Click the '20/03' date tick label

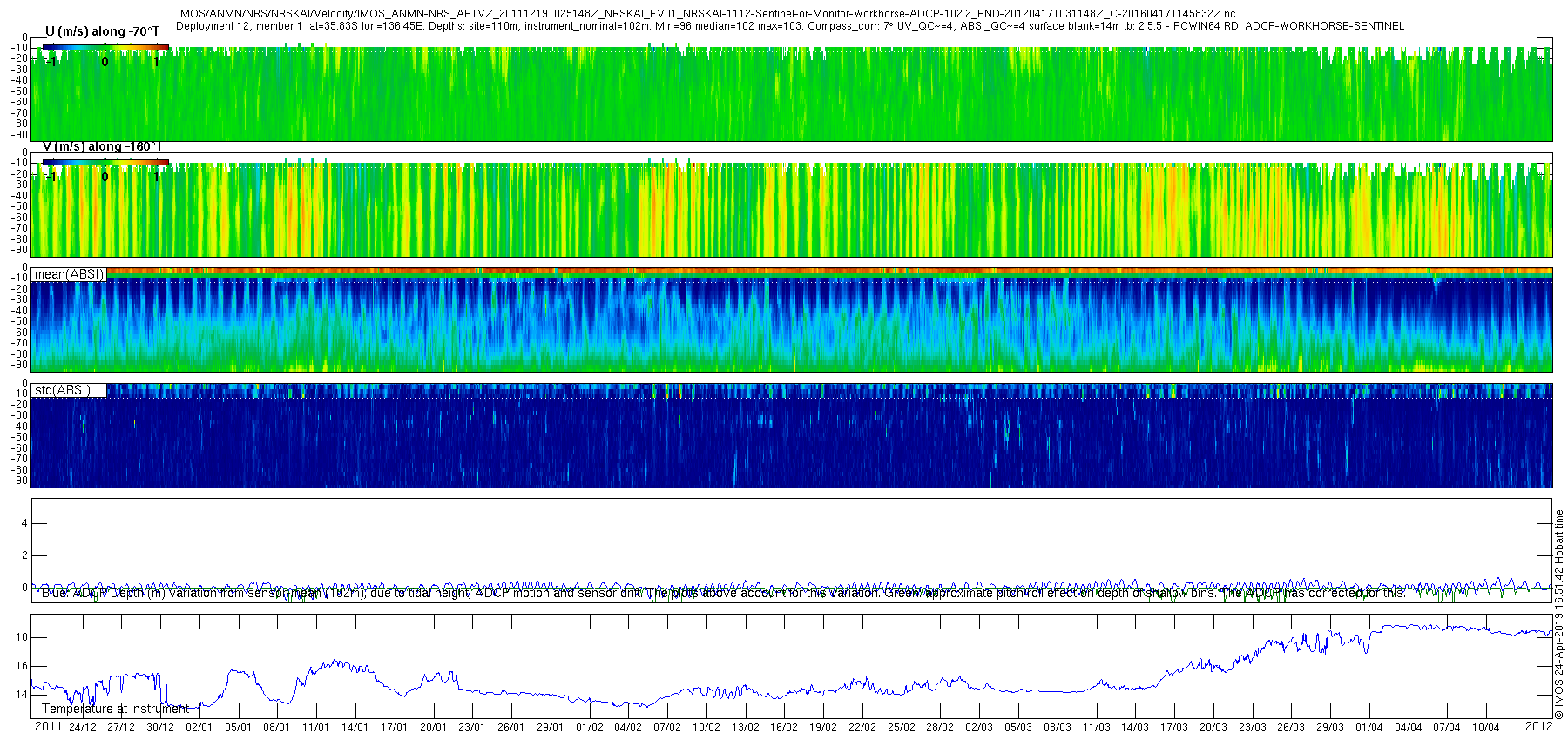click(1213, 728)
